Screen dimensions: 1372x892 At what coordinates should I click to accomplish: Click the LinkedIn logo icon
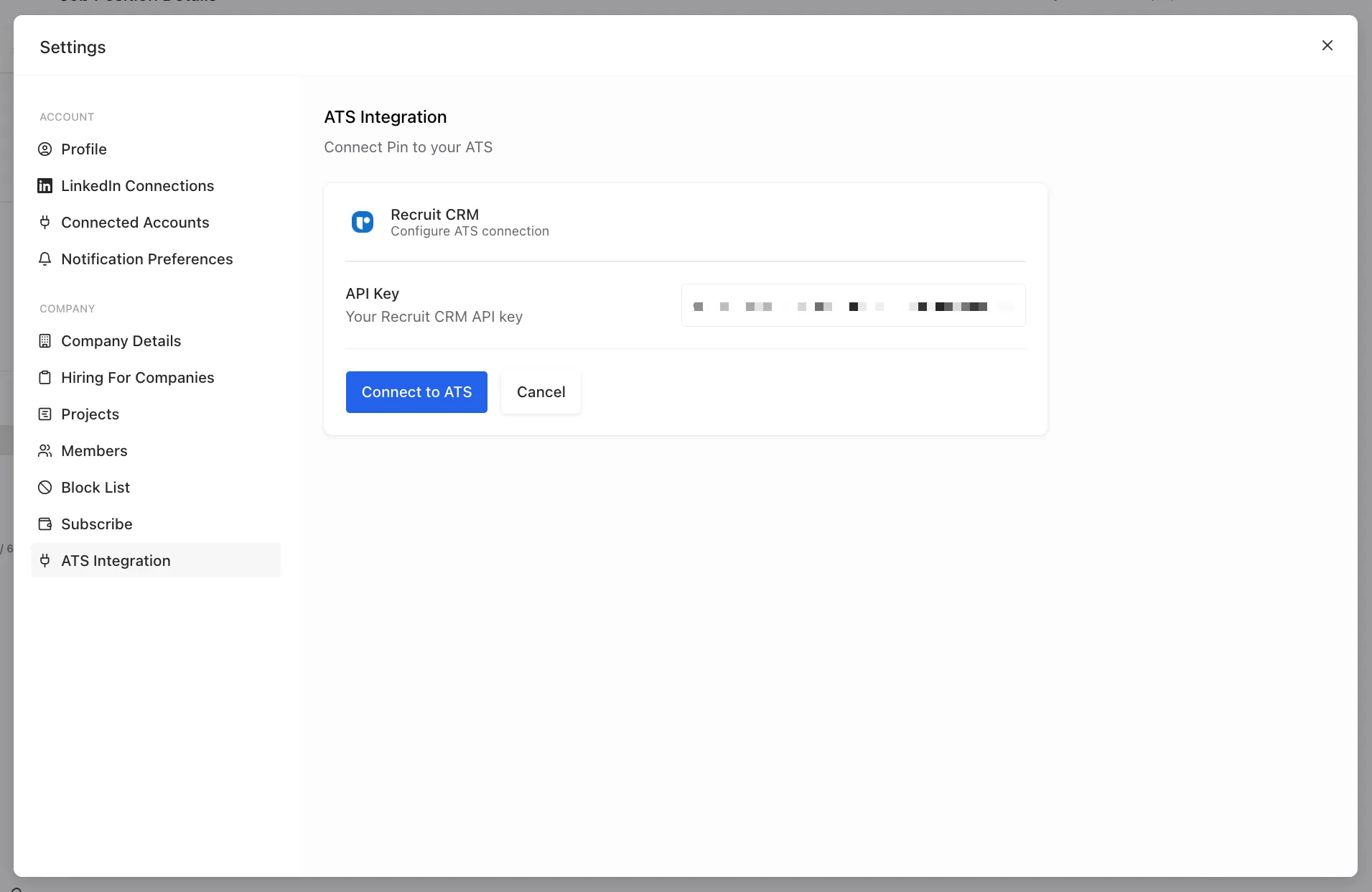[45, 185]
